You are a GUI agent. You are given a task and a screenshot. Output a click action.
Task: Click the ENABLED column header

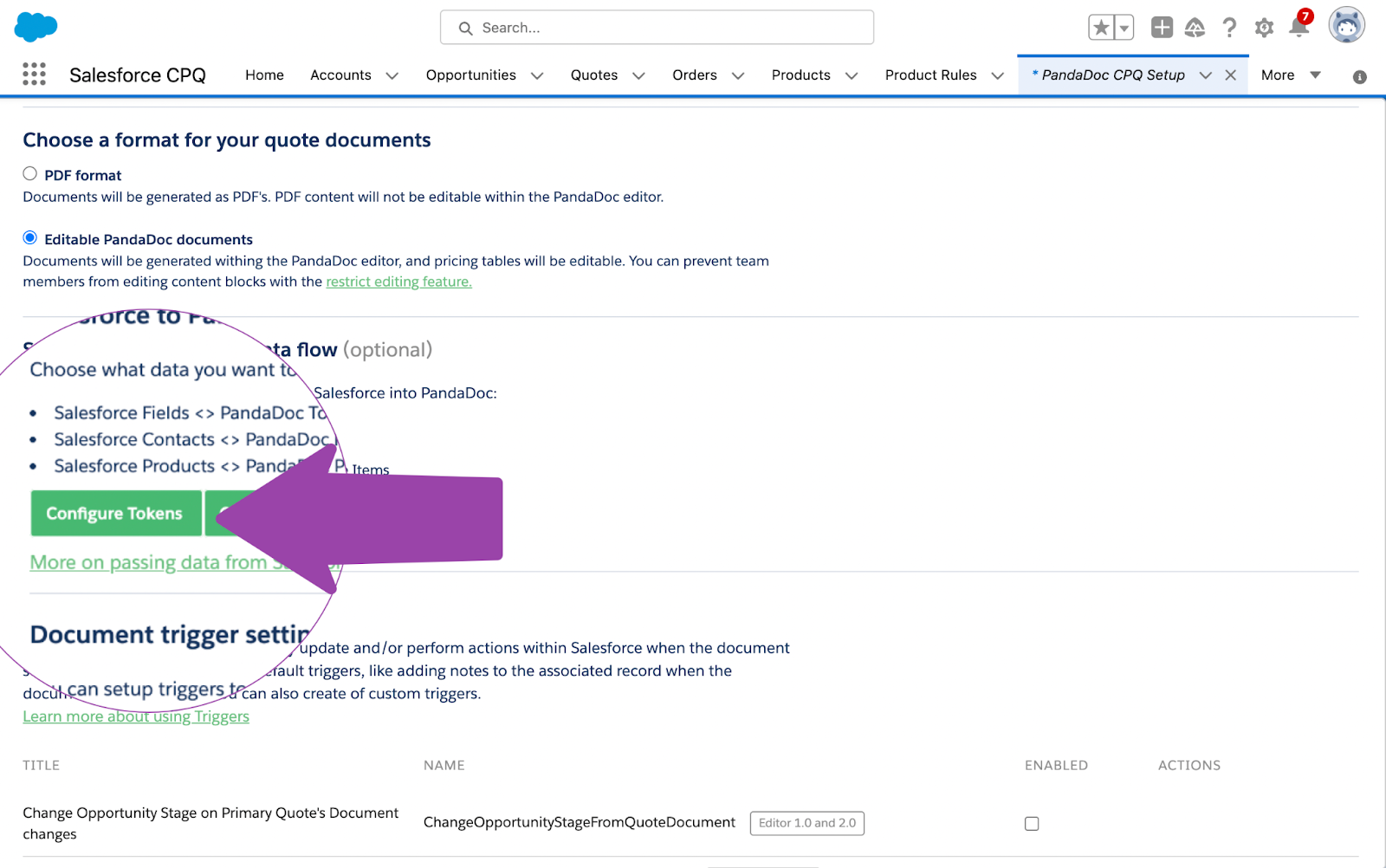click(x=1056, y=766)
